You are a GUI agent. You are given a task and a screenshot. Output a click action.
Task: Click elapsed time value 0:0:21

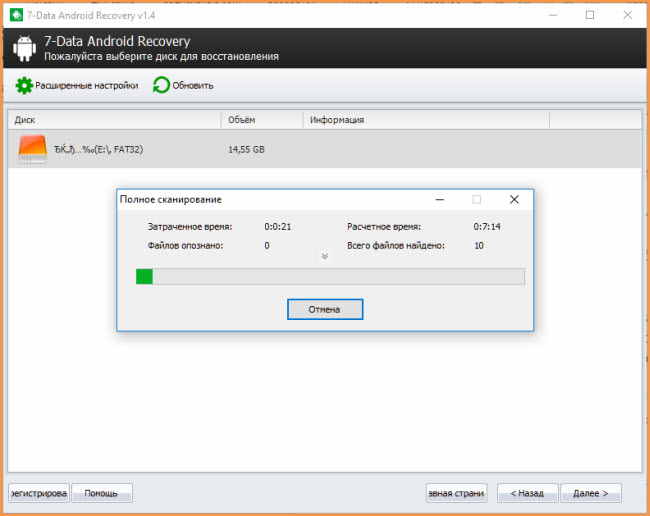(x=278, y=227)
